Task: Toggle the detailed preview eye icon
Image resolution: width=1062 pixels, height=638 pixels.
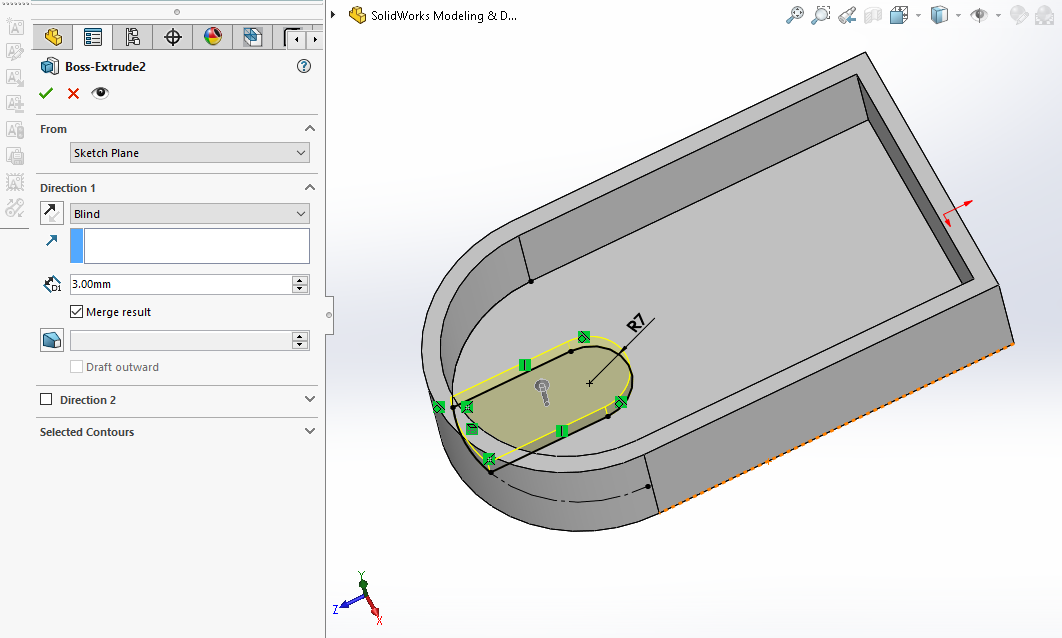Action: click(100, 93)
